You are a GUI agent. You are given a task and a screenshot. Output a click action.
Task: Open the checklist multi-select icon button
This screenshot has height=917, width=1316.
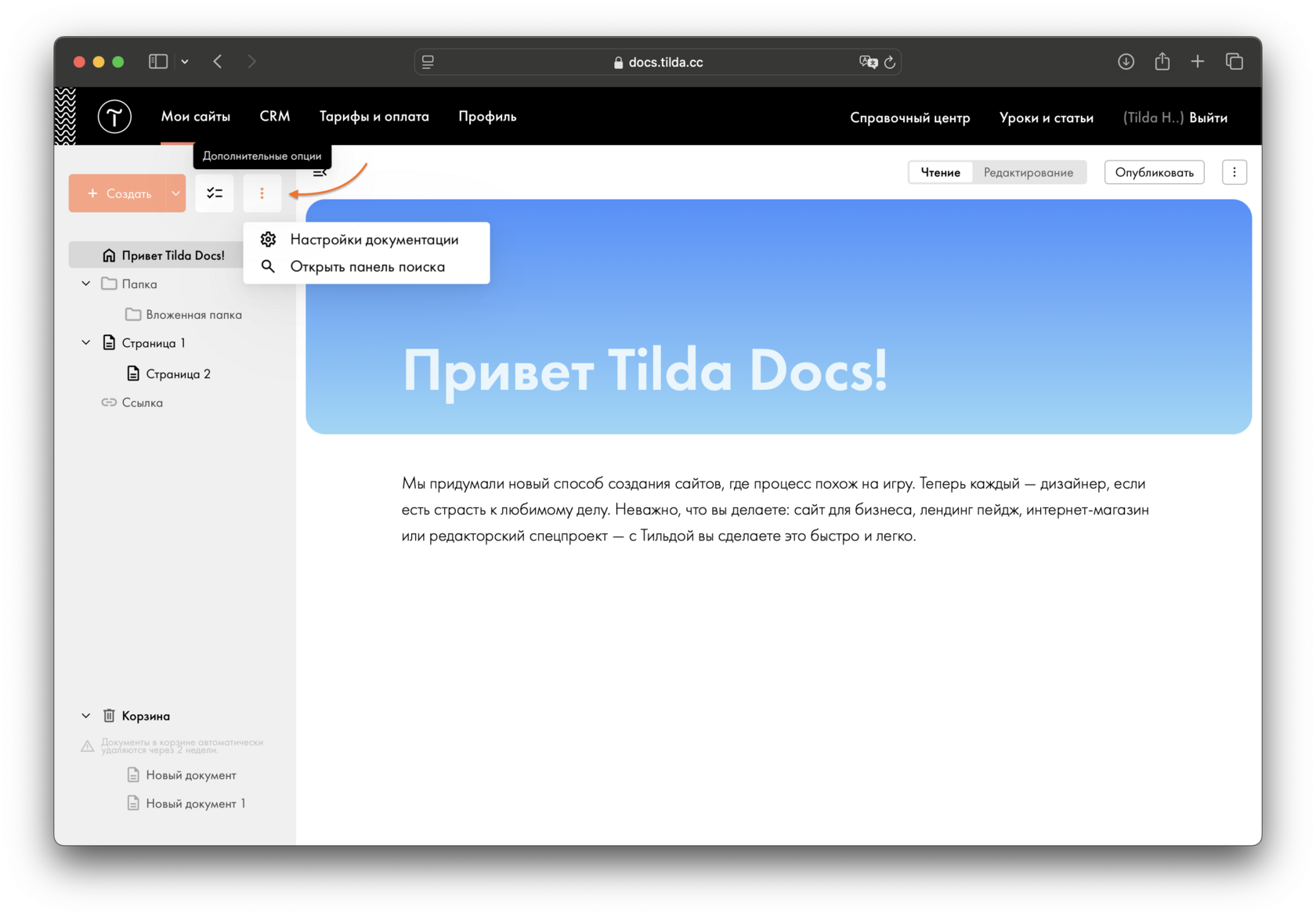pos(215,193)
